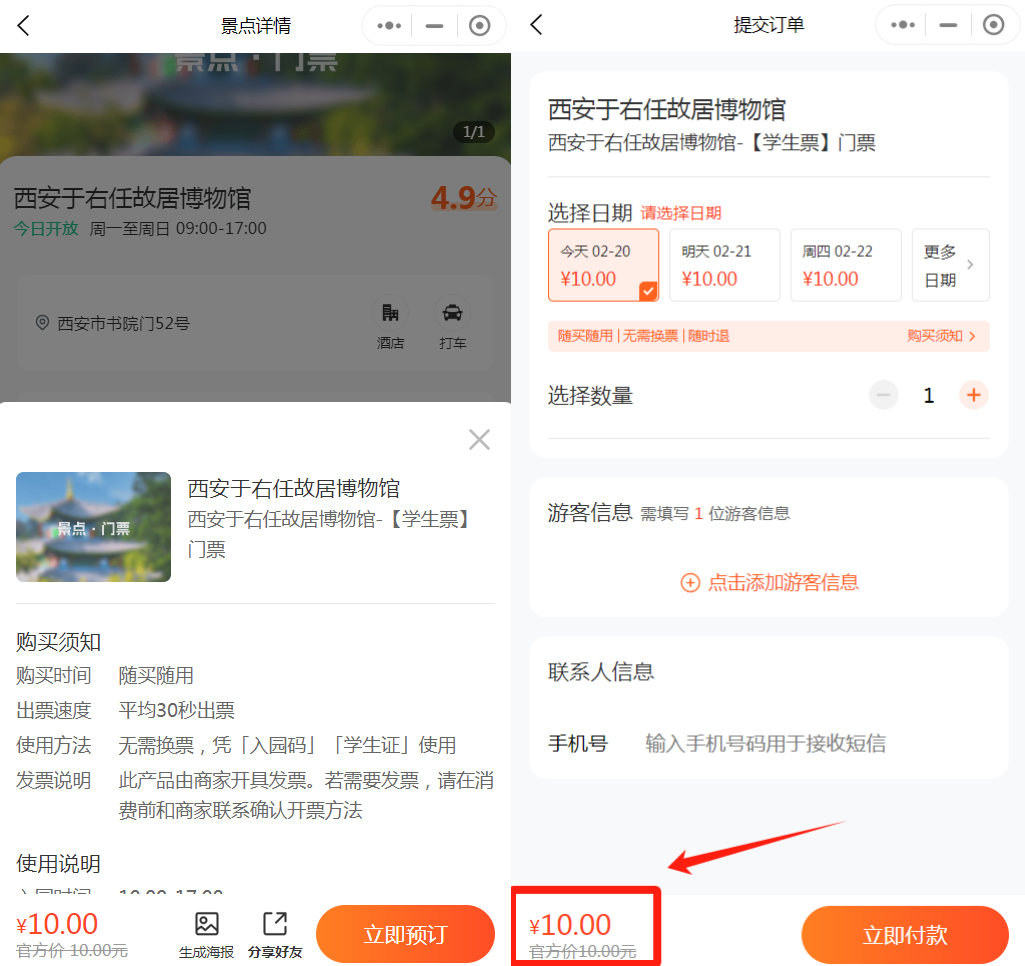Tap the location pin beside 西安市书院门52号
This screenshot has width=1025, height=966.
42,323
